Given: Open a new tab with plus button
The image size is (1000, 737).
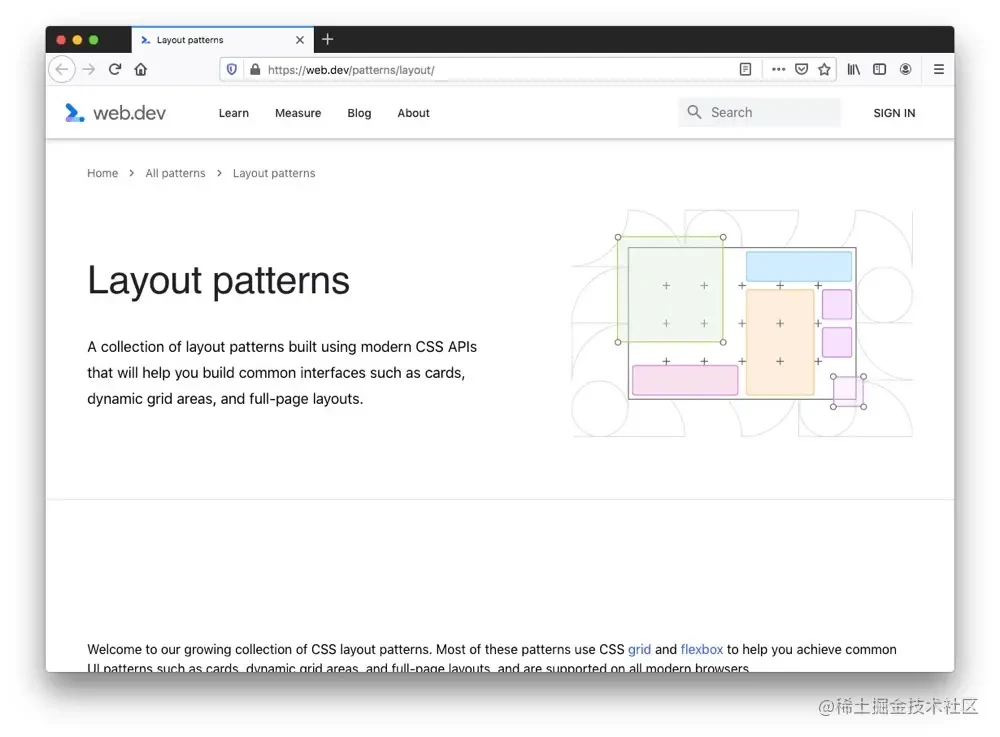Looking at the screenshot, I should coord(327,40).
